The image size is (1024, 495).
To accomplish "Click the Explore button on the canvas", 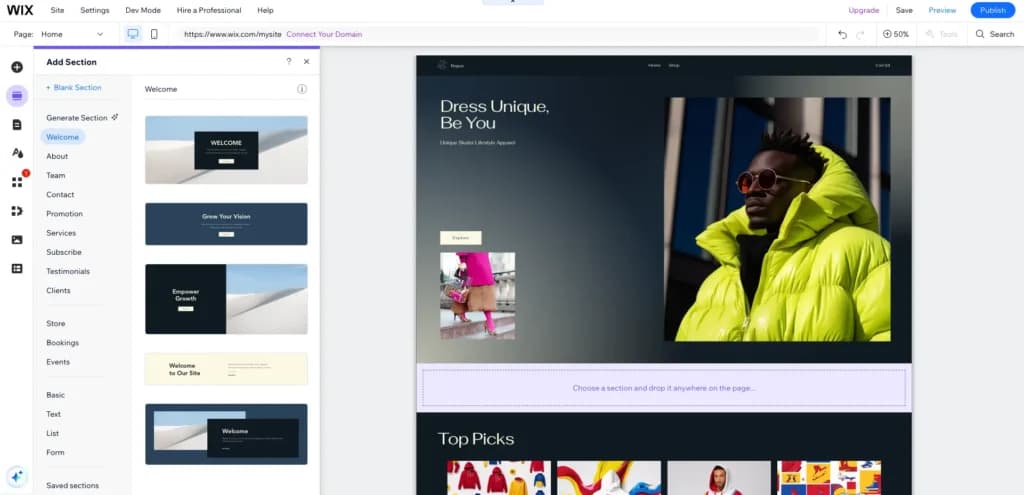I will 460,238.
